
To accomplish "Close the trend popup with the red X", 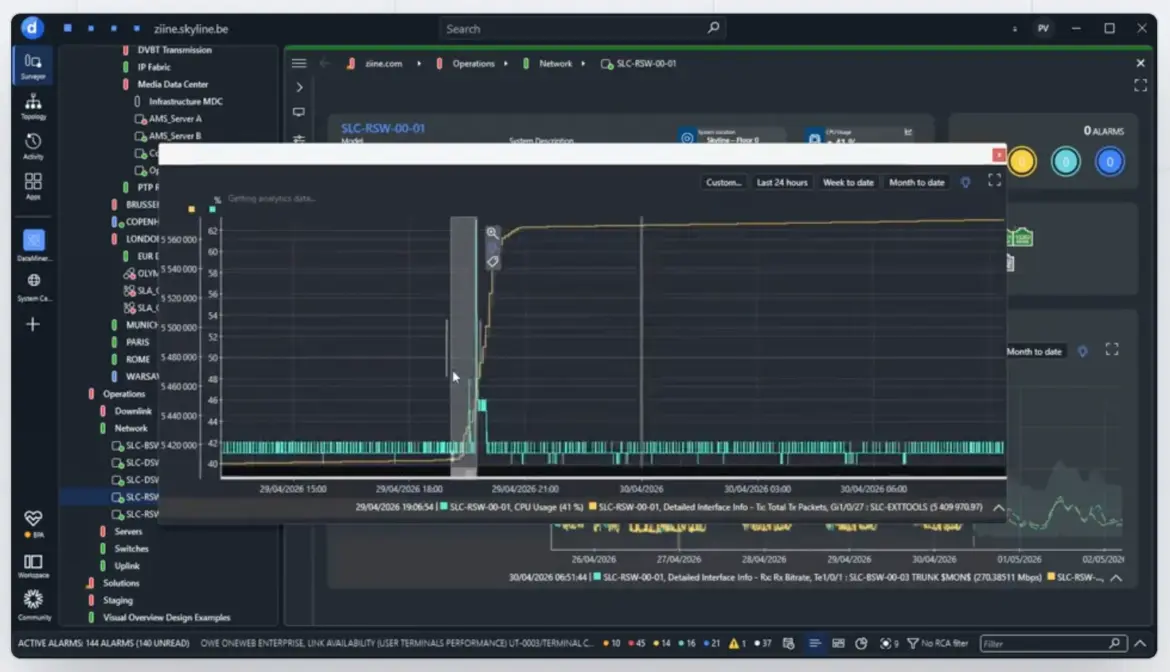I will [998, 154].
